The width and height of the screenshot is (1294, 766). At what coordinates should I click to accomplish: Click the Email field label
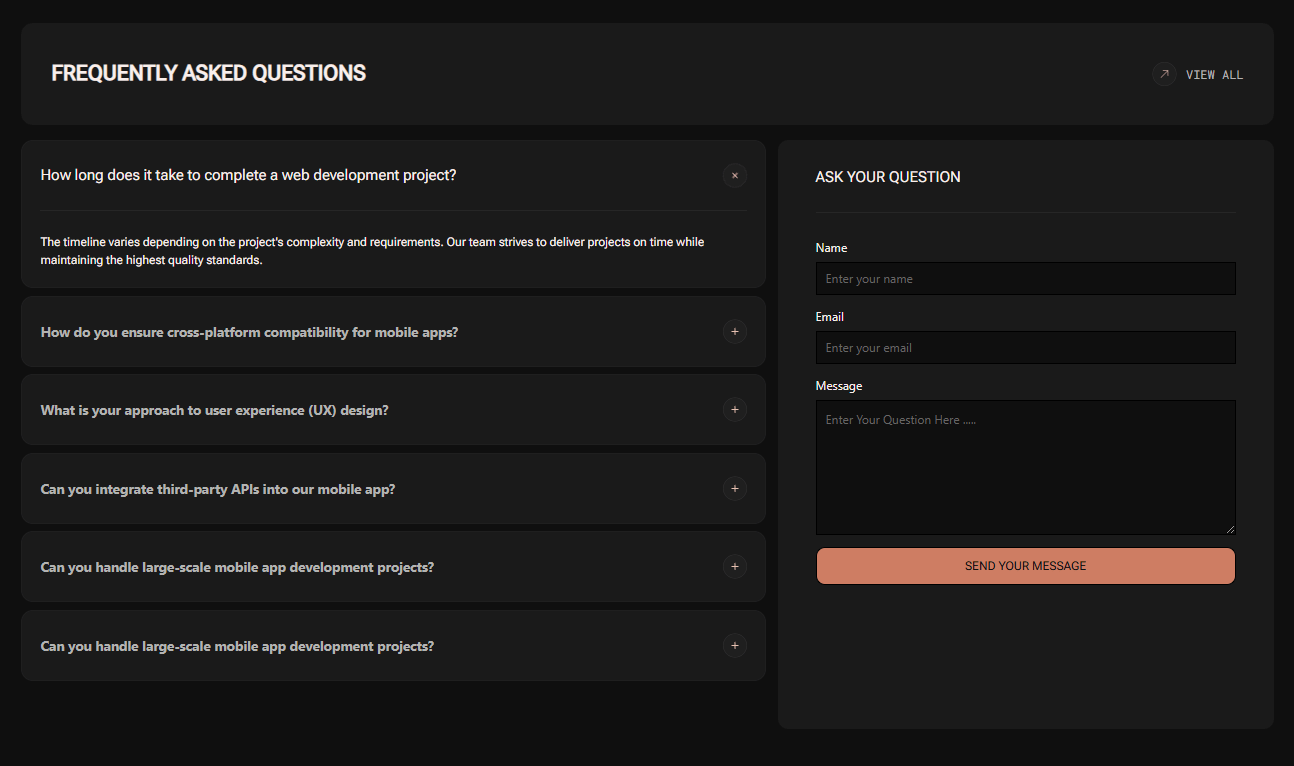click(x=830, y=317)
